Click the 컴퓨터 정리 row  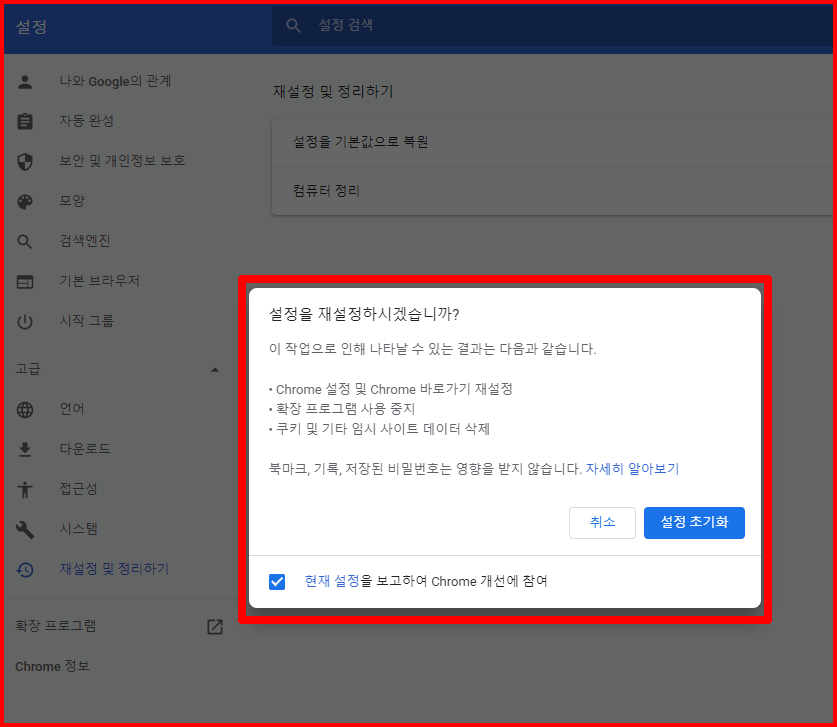(x=552, y=192)
